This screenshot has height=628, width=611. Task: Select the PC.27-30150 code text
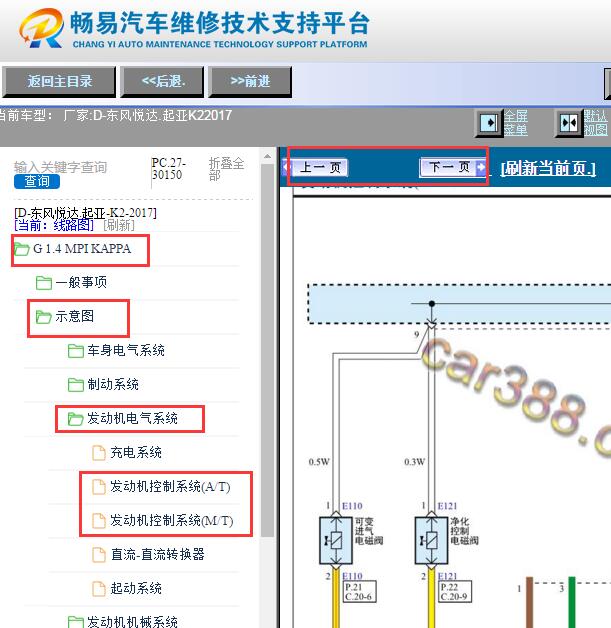(169, 169)
